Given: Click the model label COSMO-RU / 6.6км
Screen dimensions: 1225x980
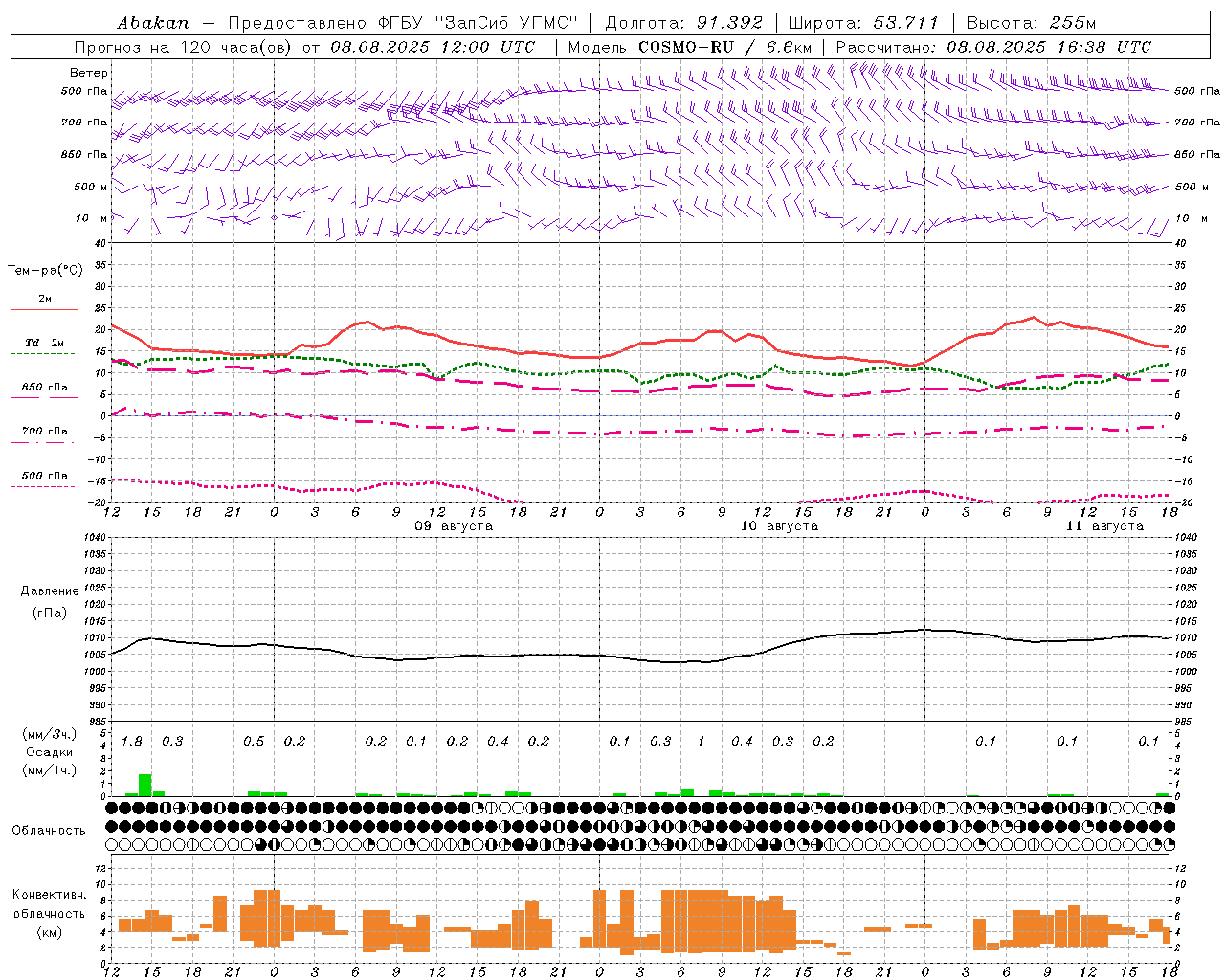Looking at the screenshot, I should pos(725,47).
